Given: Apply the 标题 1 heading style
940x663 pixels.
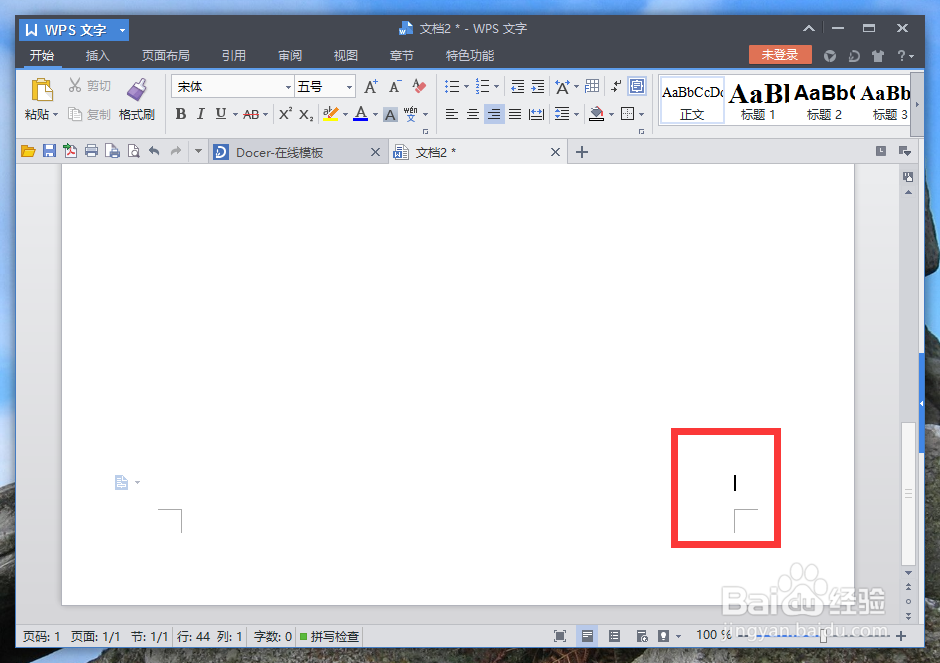Looking at the screenshot, I should [758, 100].
